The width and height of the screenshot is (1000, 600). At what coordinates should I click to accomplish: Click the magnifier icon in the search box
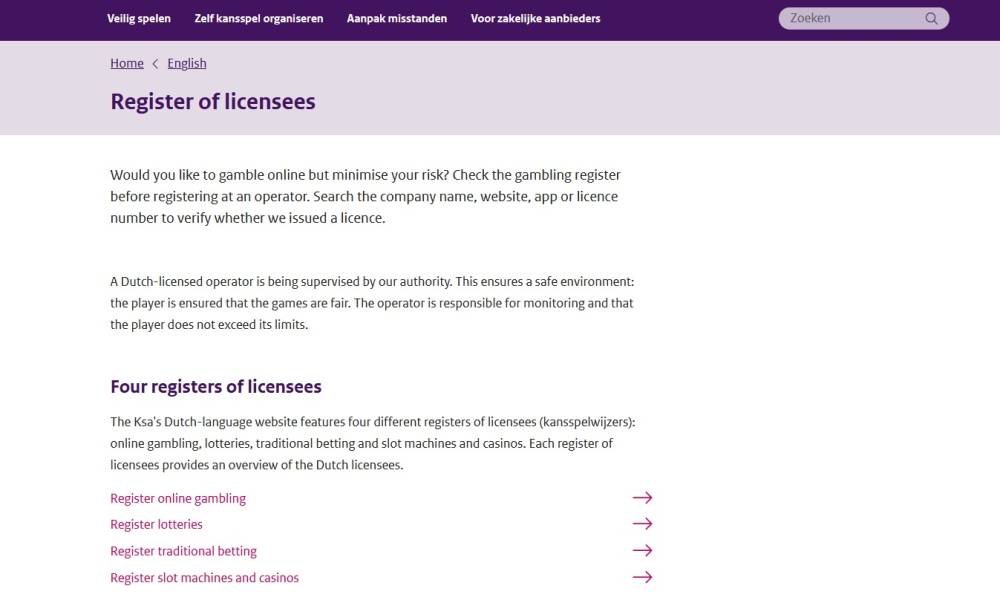tap(932, 18)
